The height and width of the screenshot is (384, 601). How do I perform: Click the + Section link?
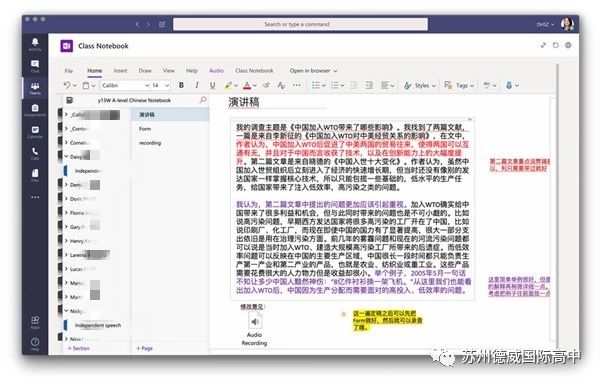[x=79, y=348]
